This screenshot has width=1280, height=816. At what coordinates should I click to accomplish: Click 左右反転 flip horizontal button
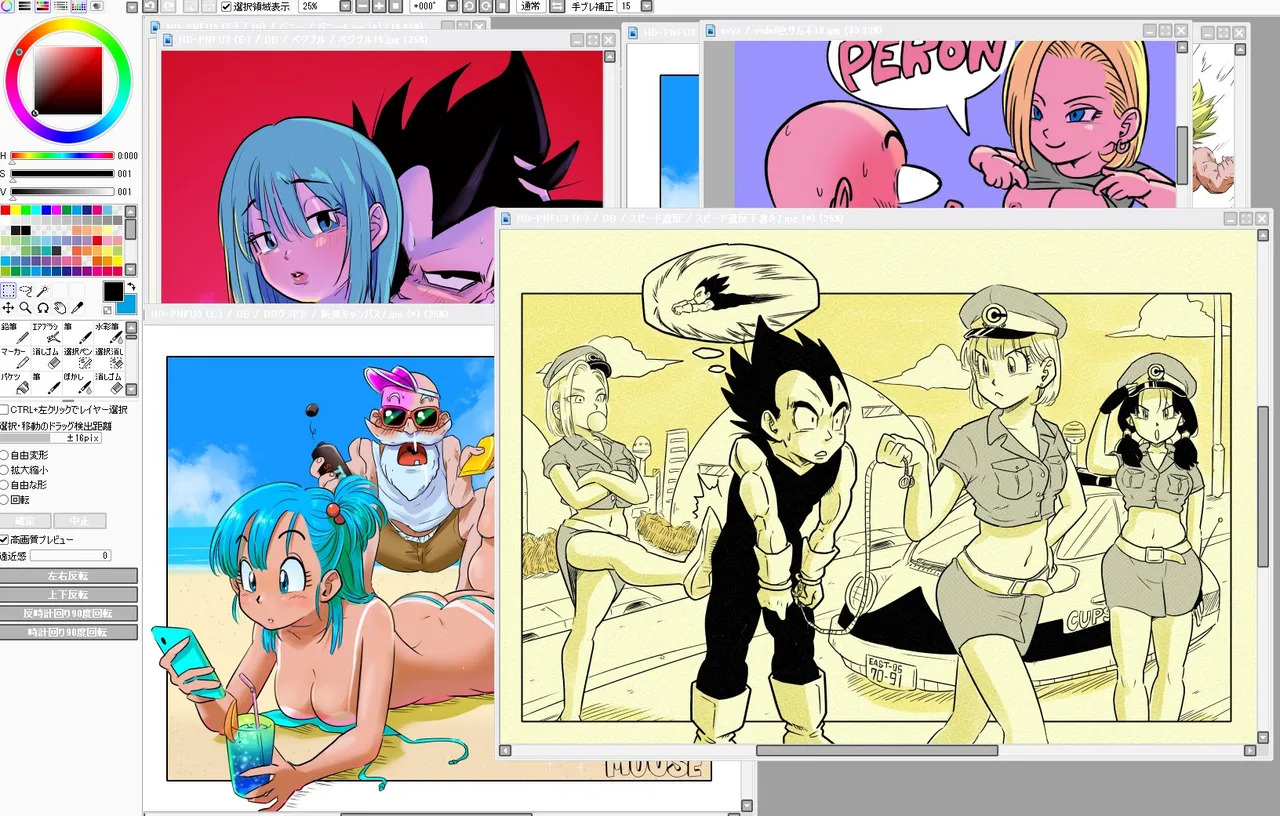(x=68, y=576)
